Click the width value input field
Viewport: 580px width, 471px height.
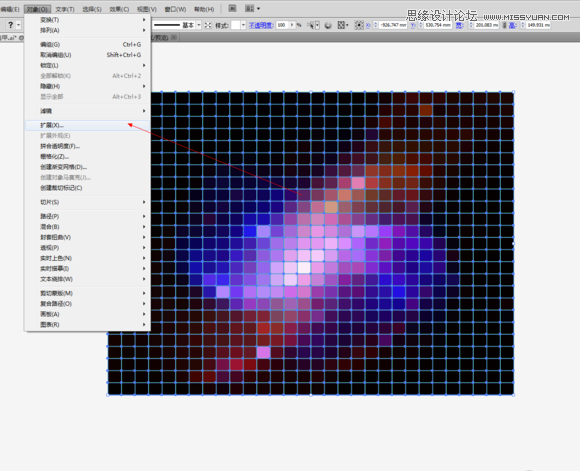486,25
